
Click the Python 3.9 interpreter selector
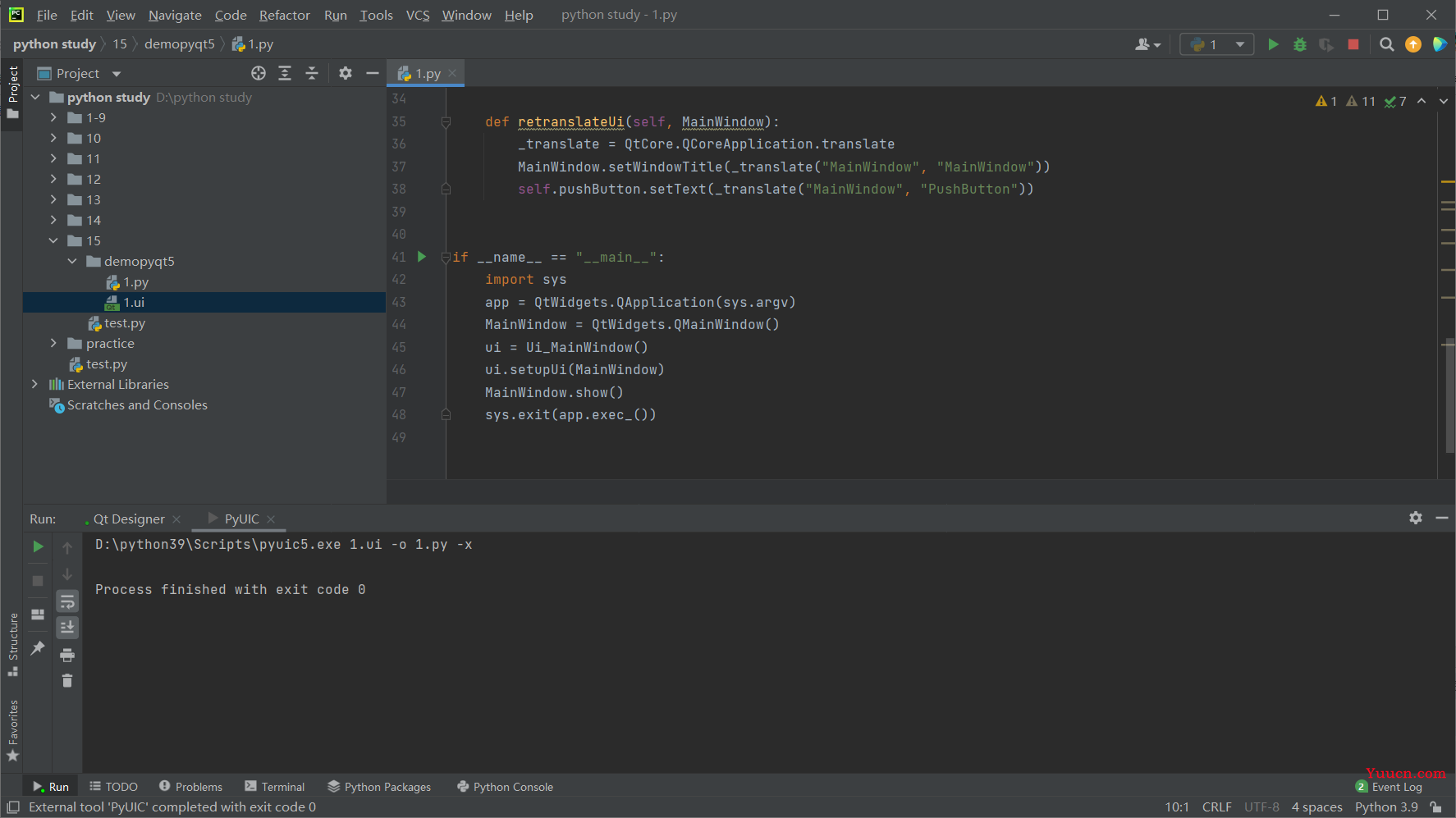pos(1386,807)
